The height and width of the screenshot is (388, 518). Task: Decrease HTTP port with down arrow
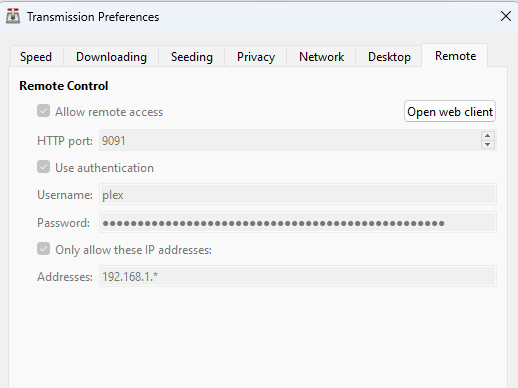coord(488,144)
